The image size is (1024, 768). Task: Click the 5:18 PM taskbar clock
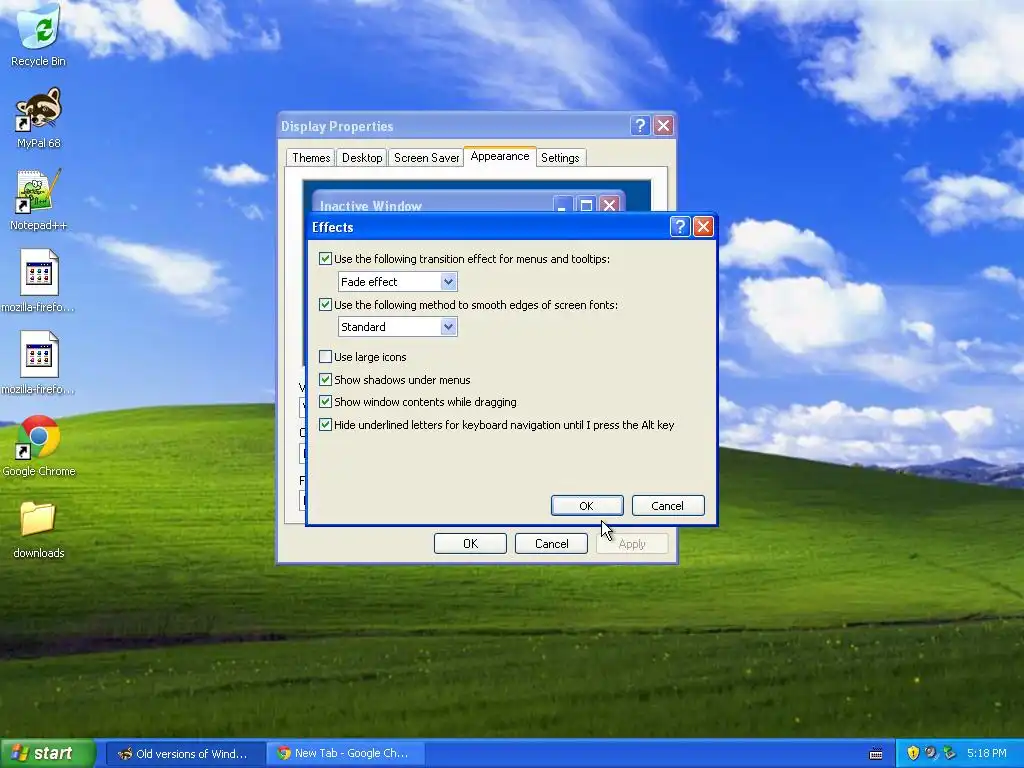point(986,753)
